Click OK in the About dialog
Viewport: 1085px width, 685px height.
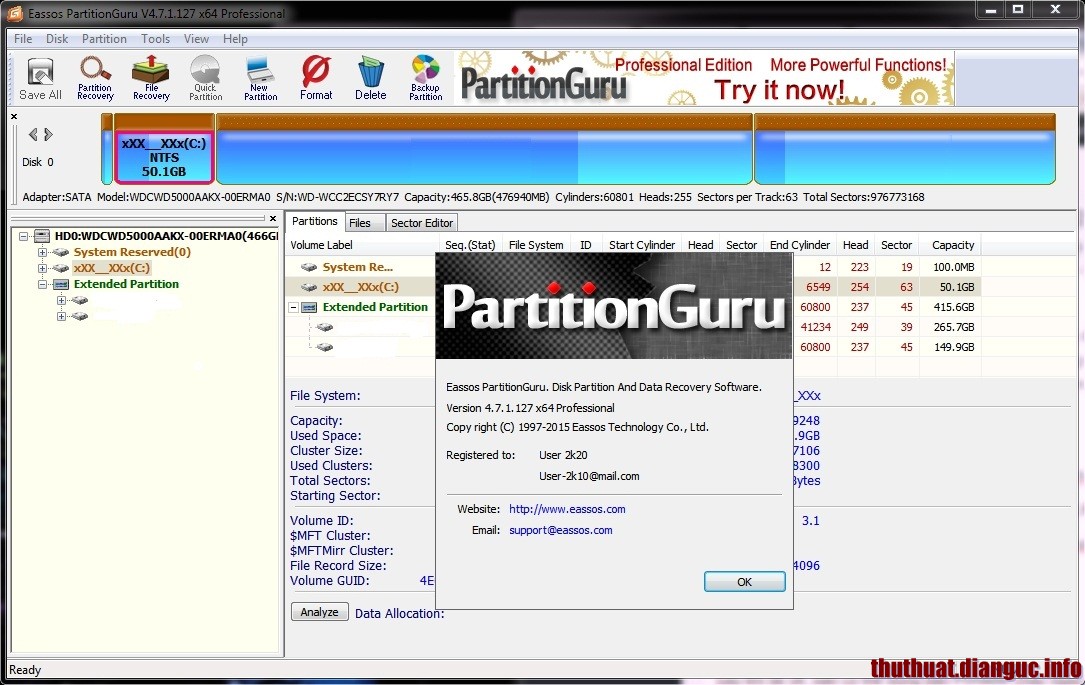tap(745, 582)
